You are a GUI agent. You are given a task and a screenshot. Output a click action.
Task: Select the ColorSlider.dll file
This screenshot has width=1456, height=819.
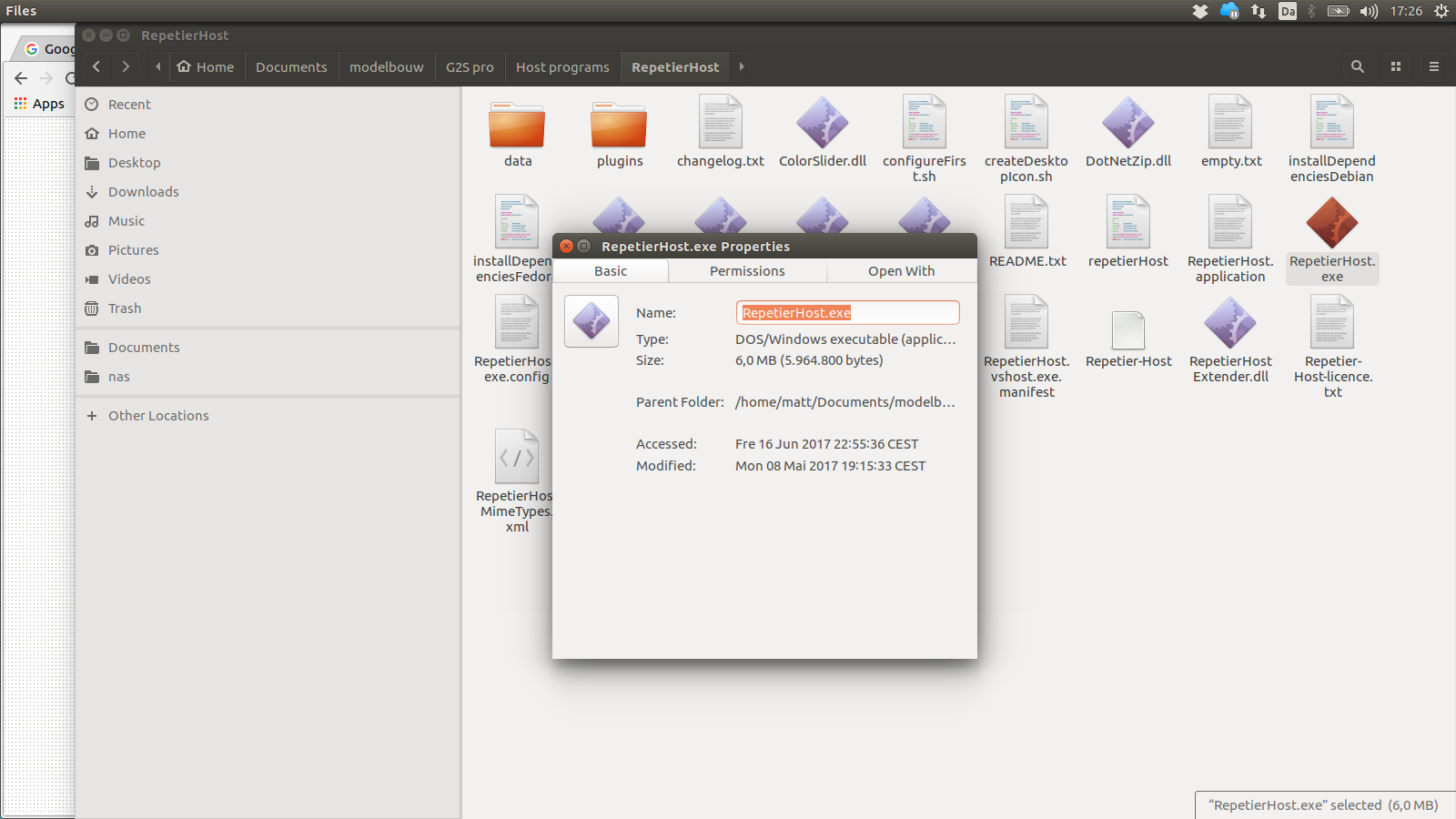pyautogui.click(x=823, y=123)
